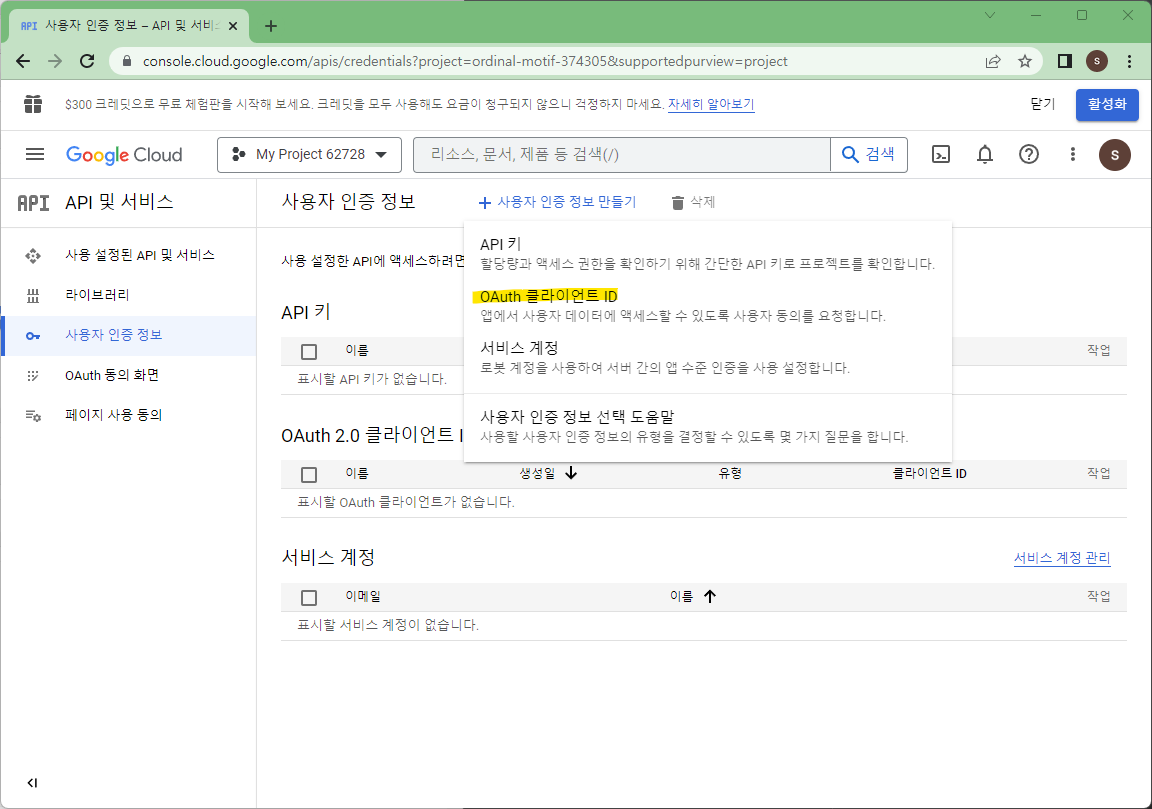Screen dimensions: 1152x809
Task: Click the browser address bar URL
Action: (464, 62)
